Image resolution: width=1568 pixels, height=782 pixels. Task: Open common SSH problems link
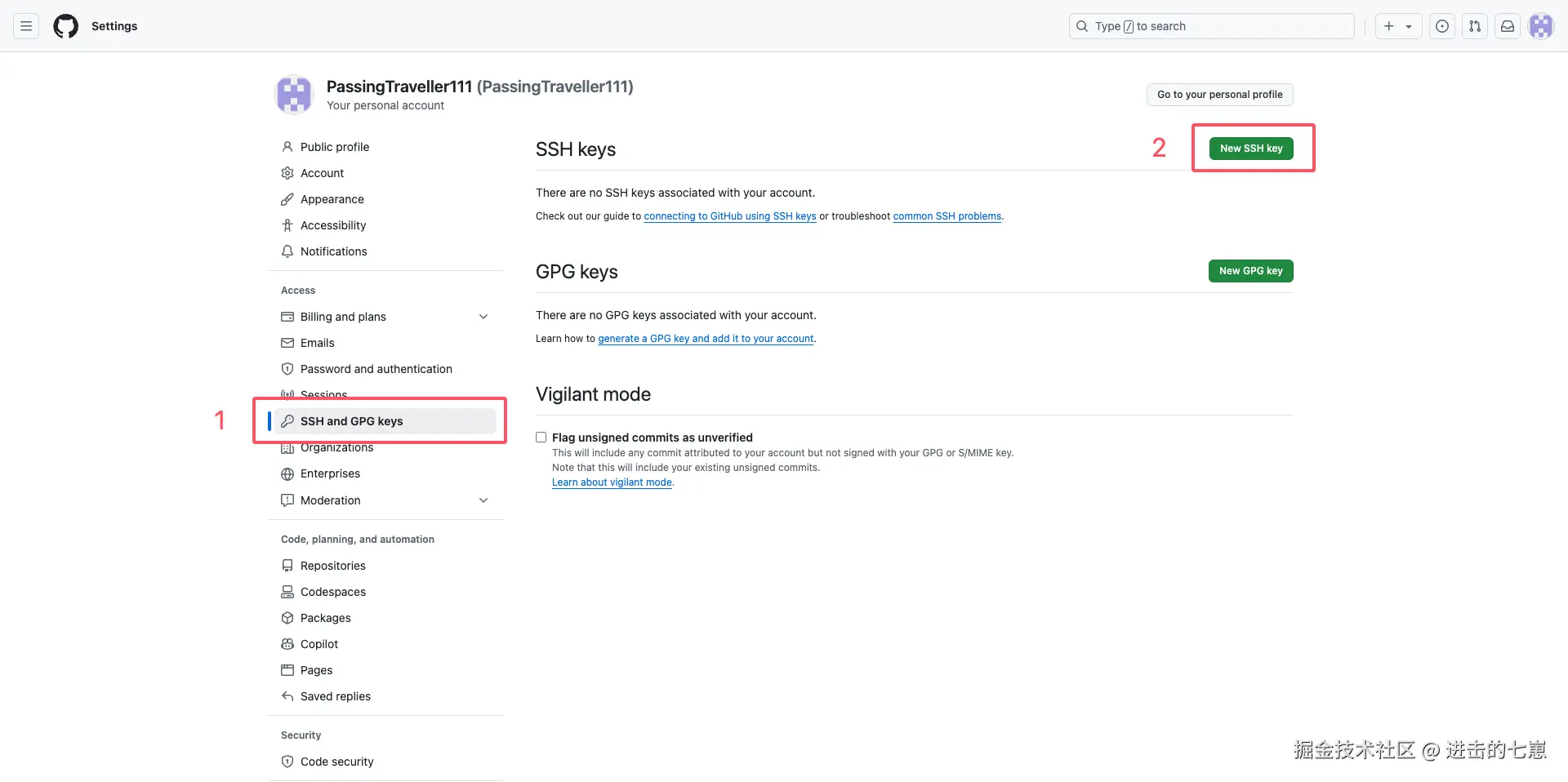pos(947,216)
